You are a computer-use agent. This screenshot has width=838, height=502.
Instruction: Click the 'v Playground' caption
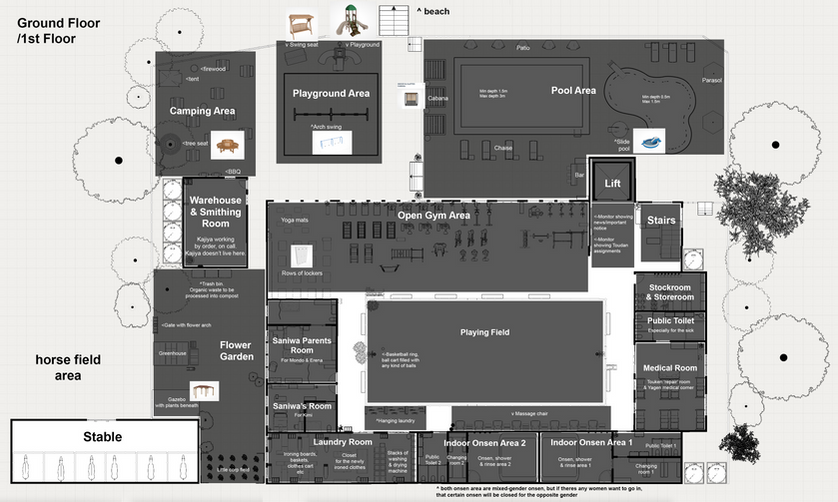point(362,44)
